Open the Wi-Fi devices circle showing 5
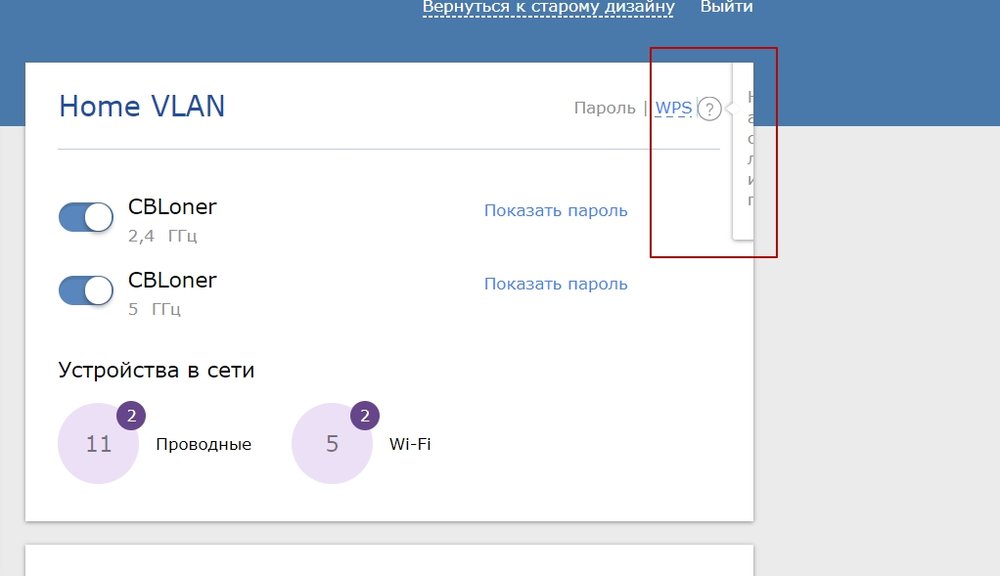Viewport: 1000px width, 576px height. coord(332,443)
